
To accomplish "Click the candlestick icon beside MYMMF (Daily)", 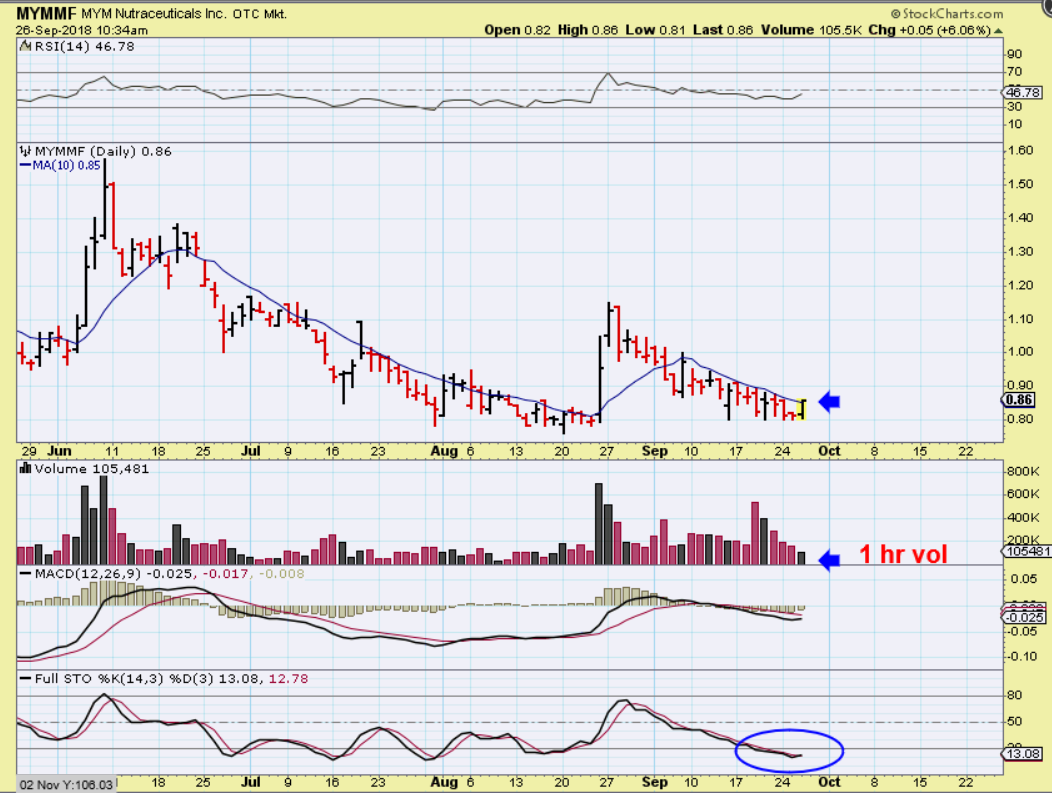I will coord(25,151).
